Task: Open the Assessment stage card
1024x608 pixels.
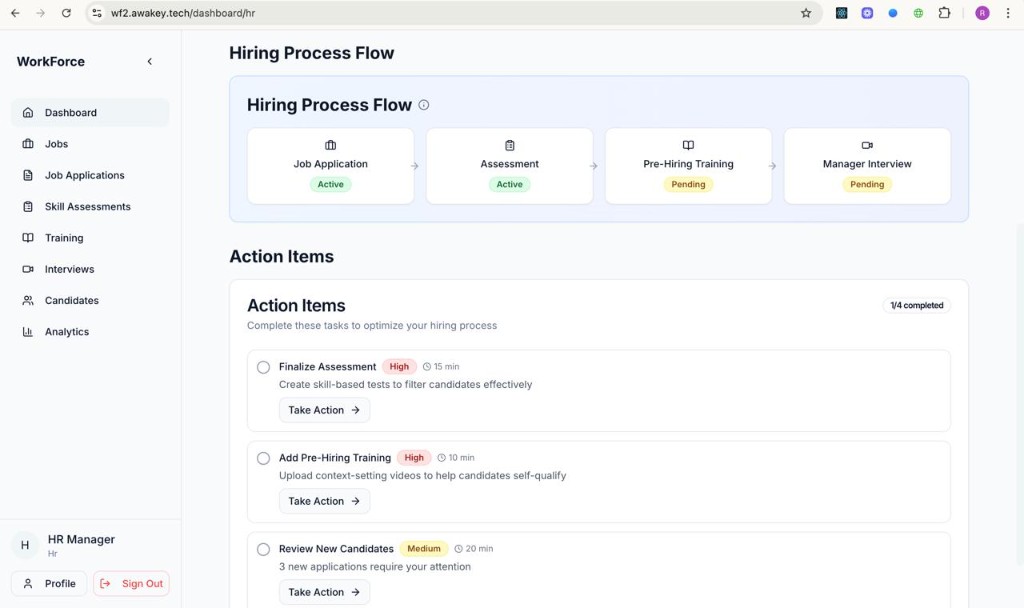Action: 509,166
